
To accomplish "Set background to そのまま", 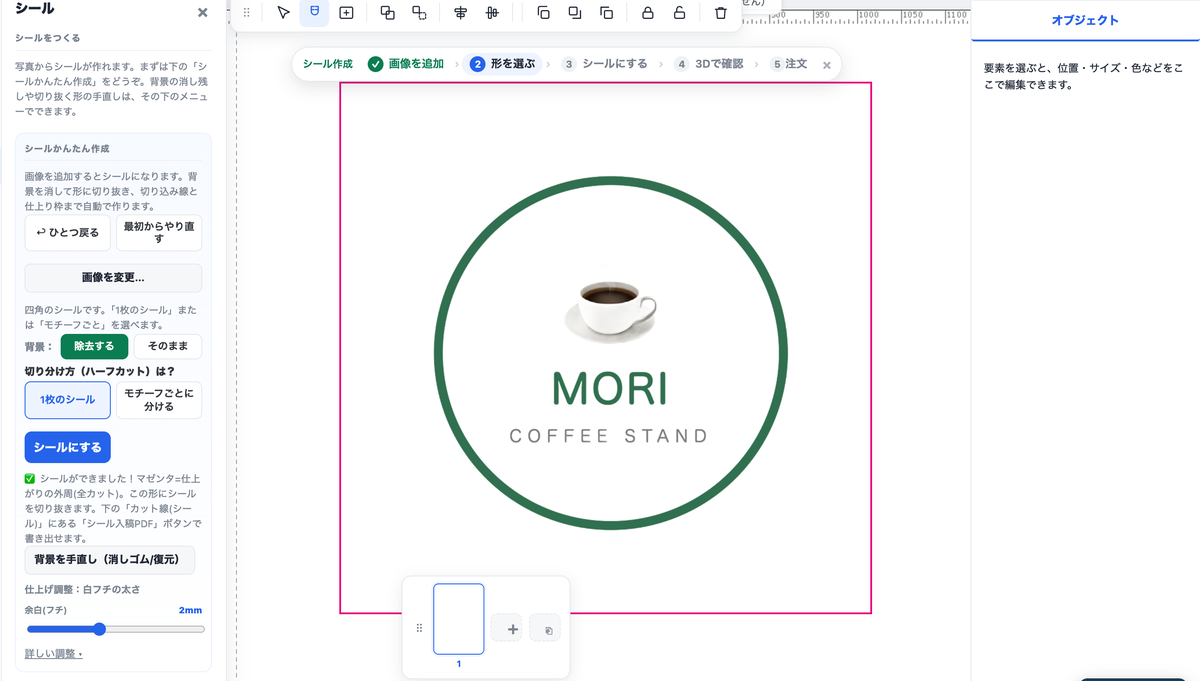I will pos(168,346).
